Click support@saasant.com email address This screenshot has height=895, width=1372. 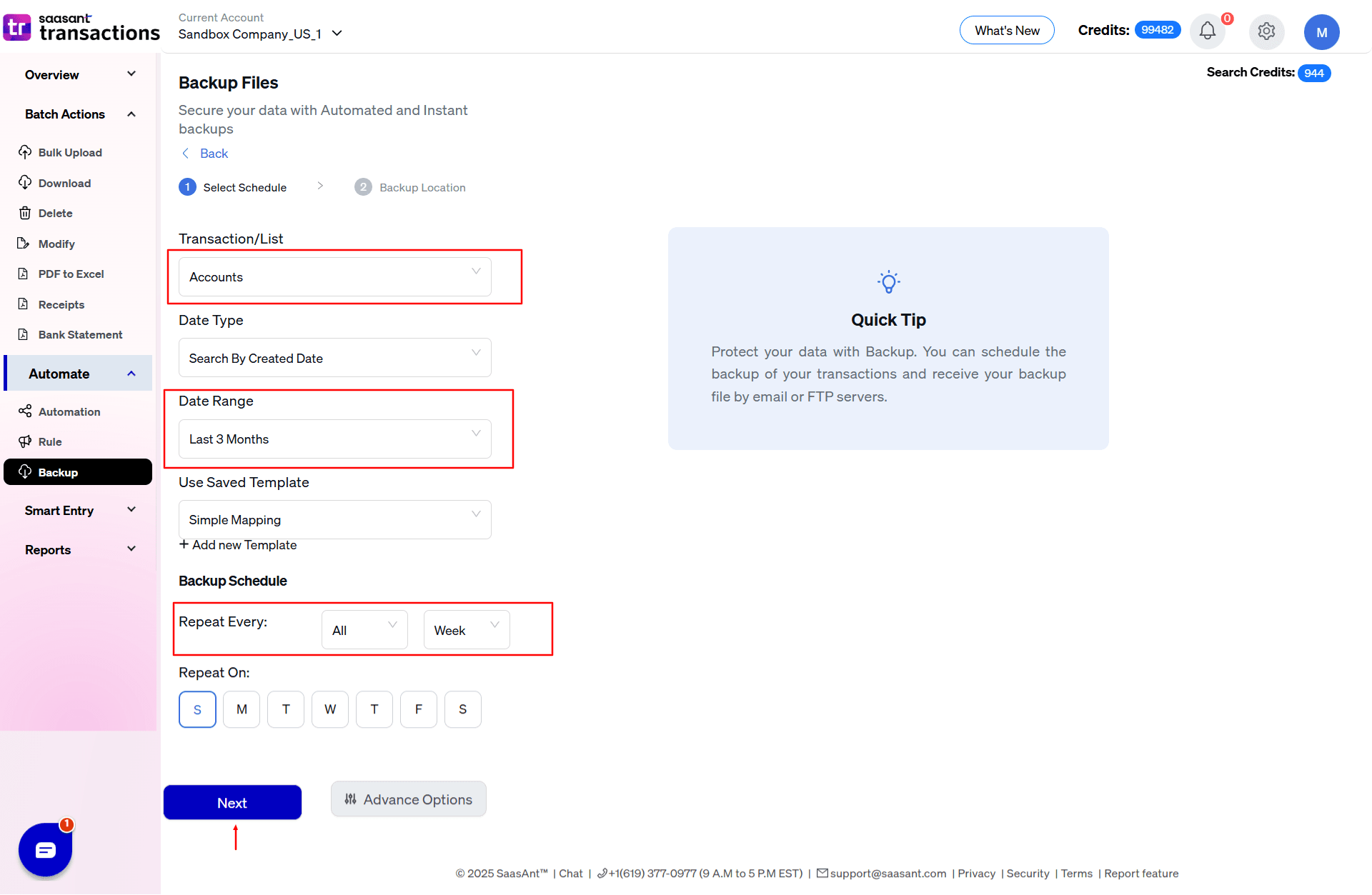888,873
